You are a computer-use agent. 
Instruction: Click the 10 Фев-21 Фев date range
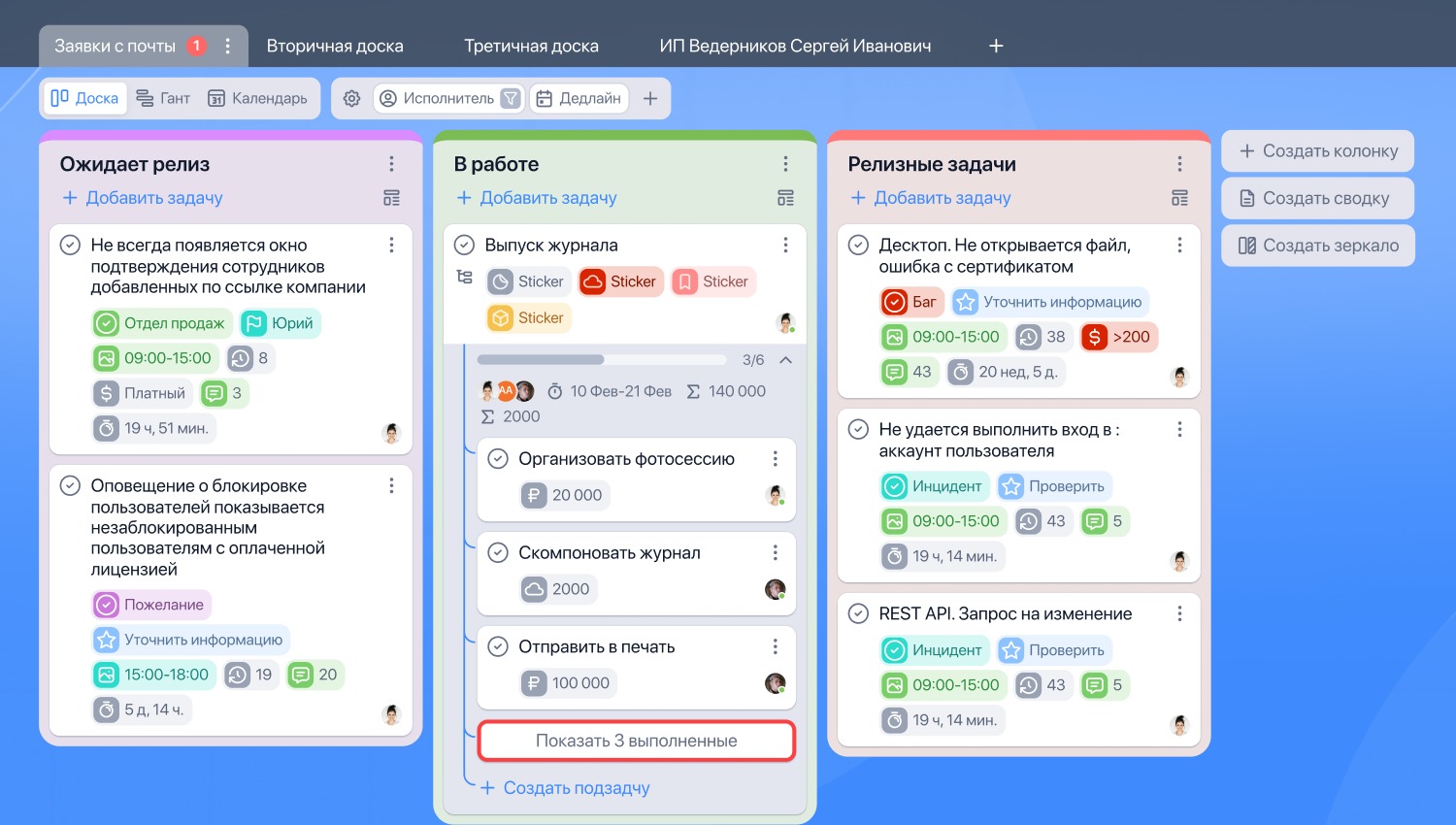point(610,391)
